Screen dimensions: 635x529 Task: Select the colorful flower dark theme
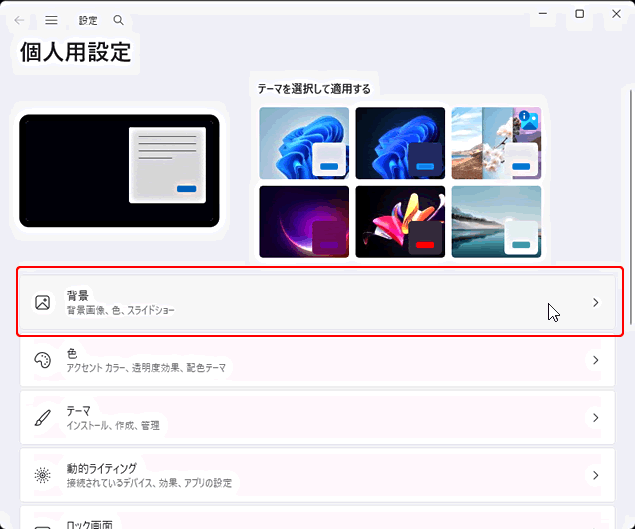400,222
